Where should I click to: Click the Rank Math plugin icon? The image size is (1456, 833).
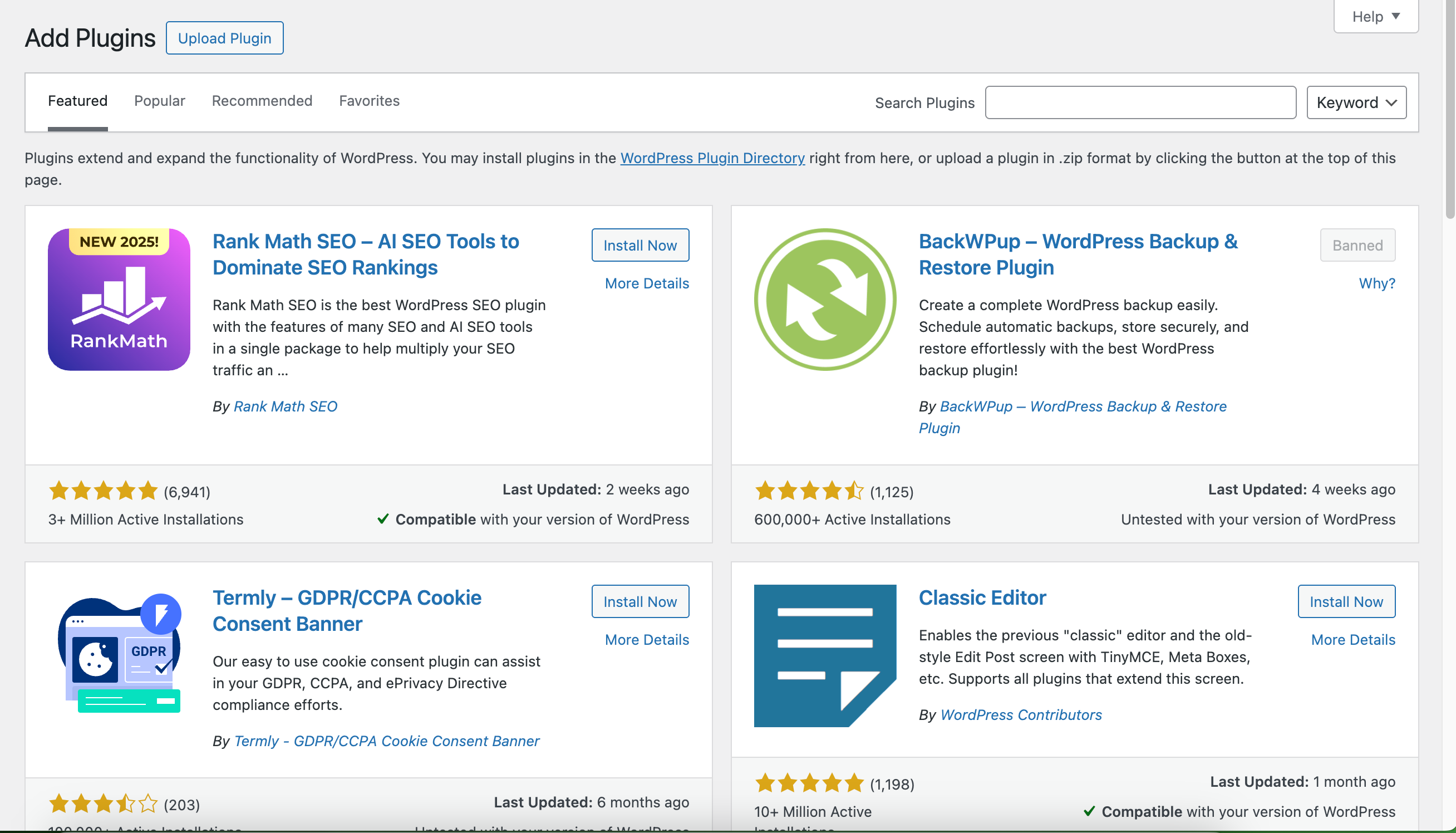[x=119, y=299]
